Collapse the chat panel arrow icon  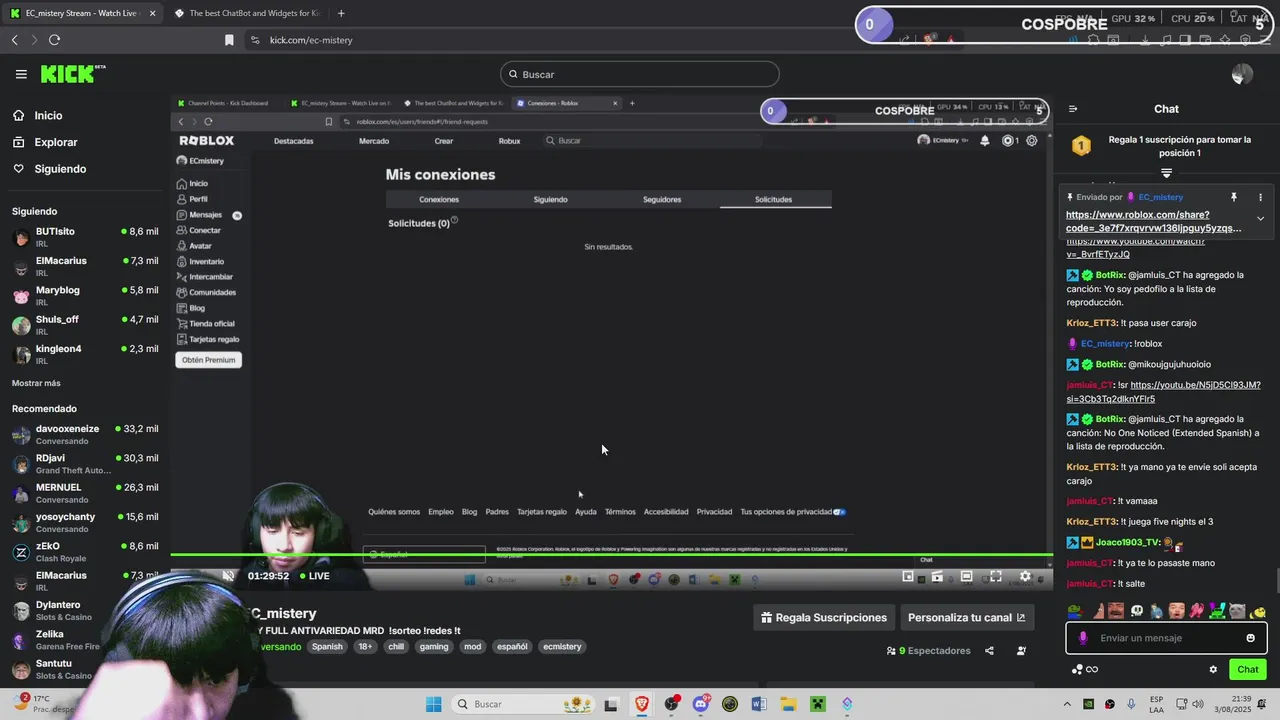[x=1073, y=109]
